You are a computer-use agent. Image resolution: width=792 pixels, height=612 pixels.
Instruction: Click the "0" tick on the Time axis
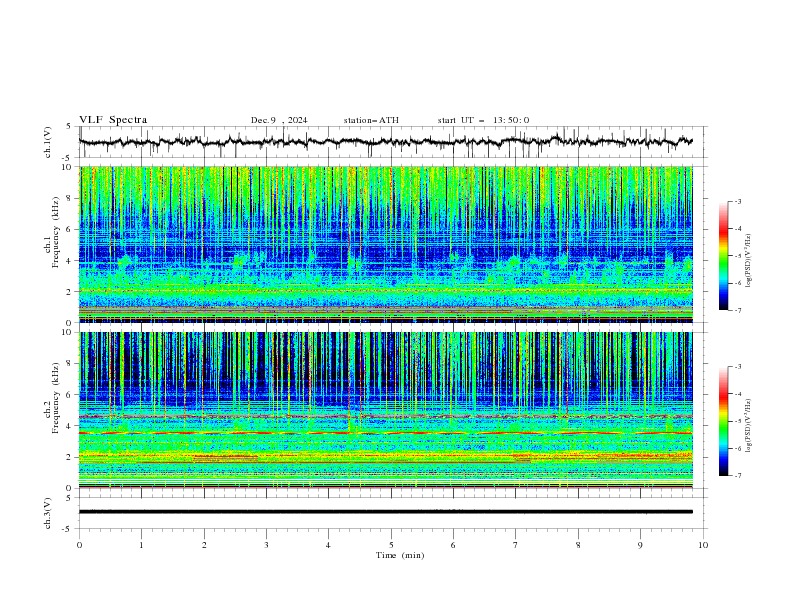pos(79,545)
